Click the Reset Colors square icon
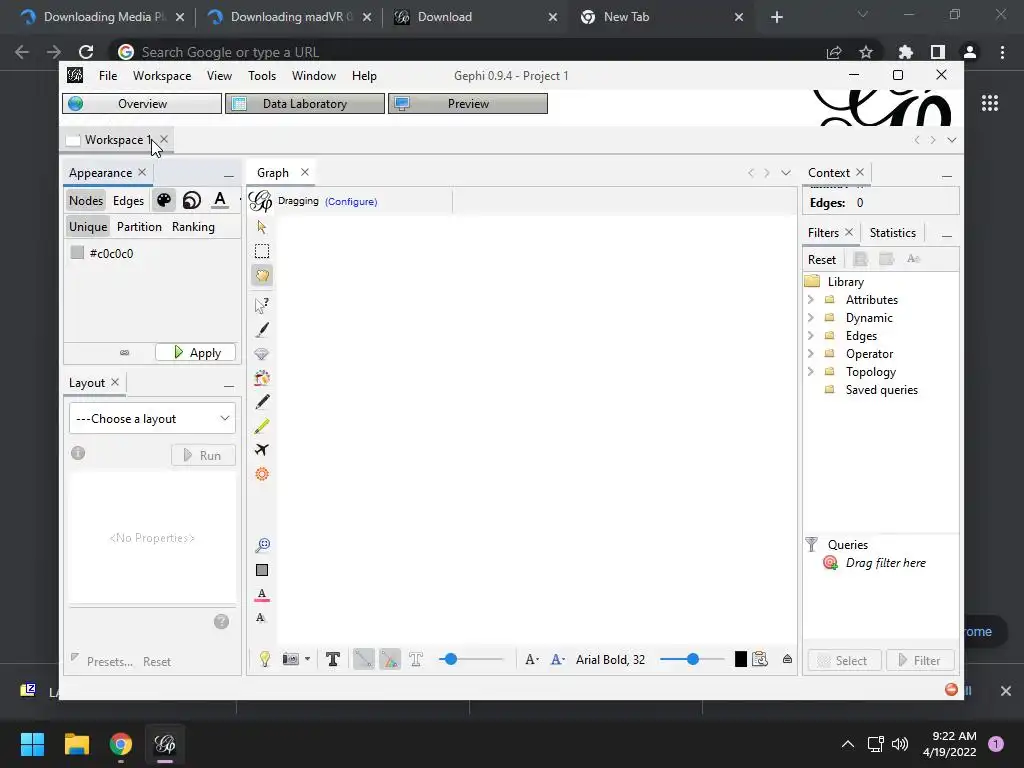 pos(262,570)
